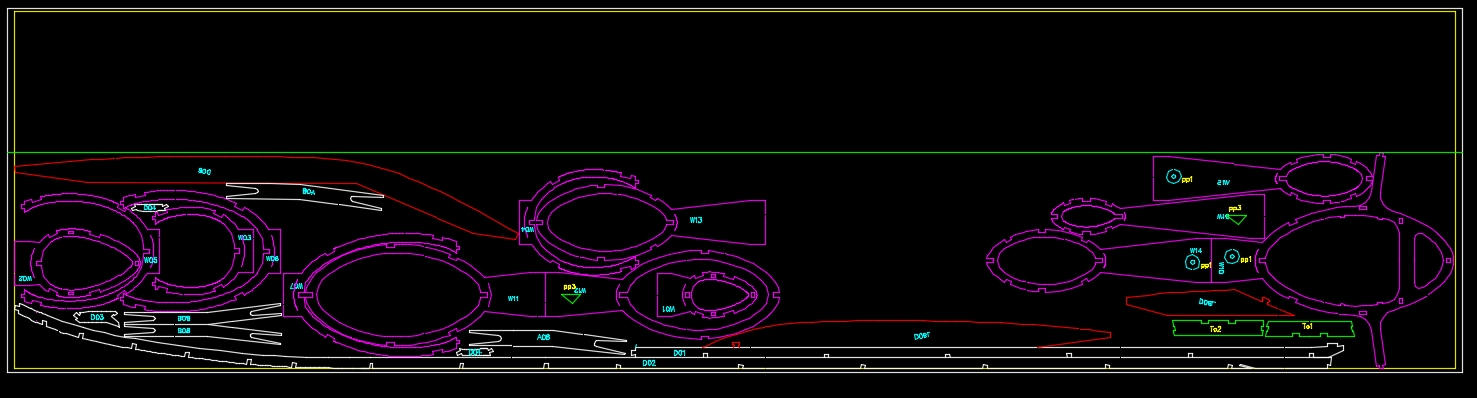Select the W08 label on magenta tab

[x=272, y=258]
